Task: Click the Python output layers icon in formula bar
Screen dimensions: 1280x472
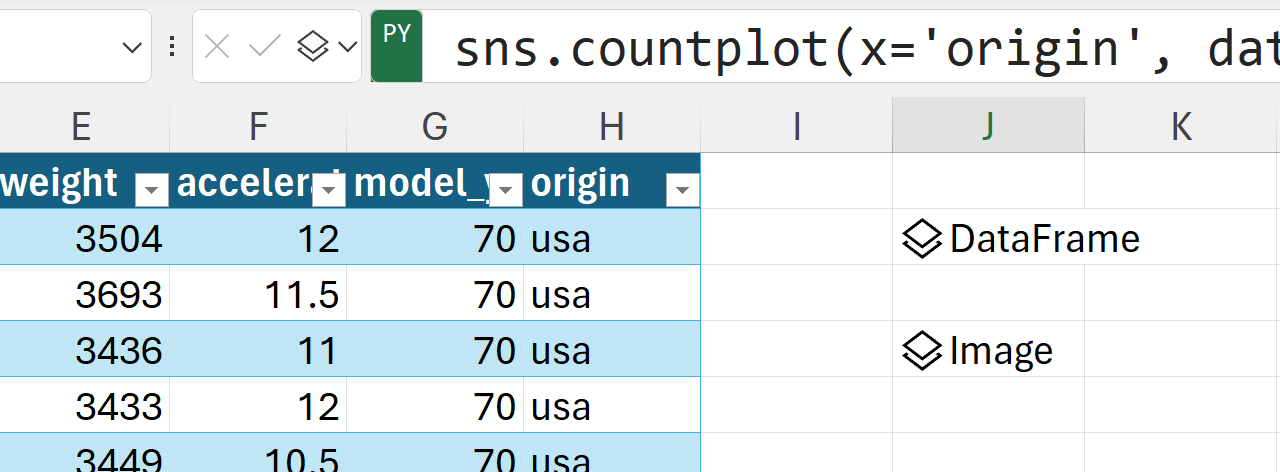Action: click(x=314, y=46)
